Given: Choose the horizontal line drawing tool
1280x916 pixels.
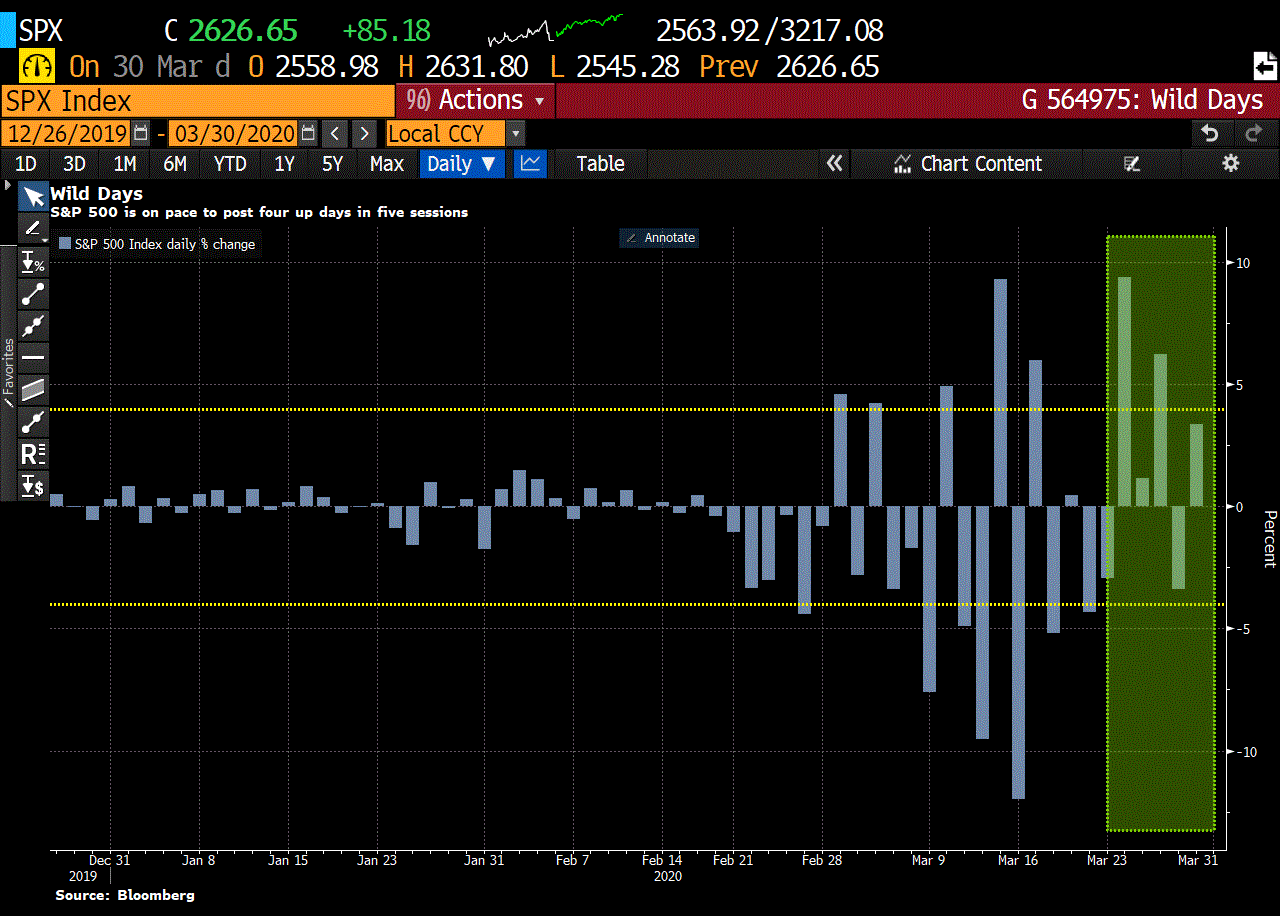Looking at the screenshot, I should [x=33, y=357].
